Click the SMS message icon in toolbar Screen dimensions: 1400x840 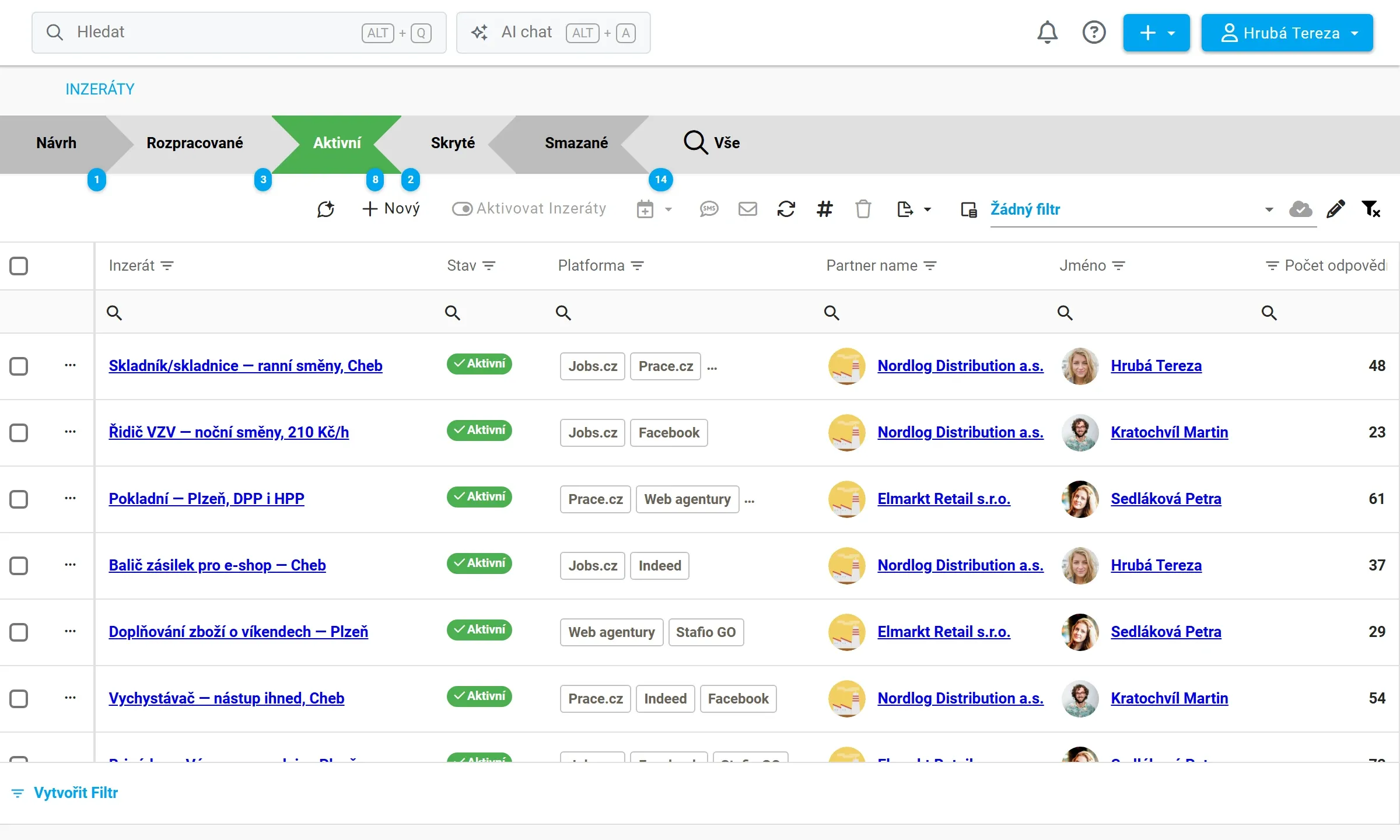[x=709, y=209]
